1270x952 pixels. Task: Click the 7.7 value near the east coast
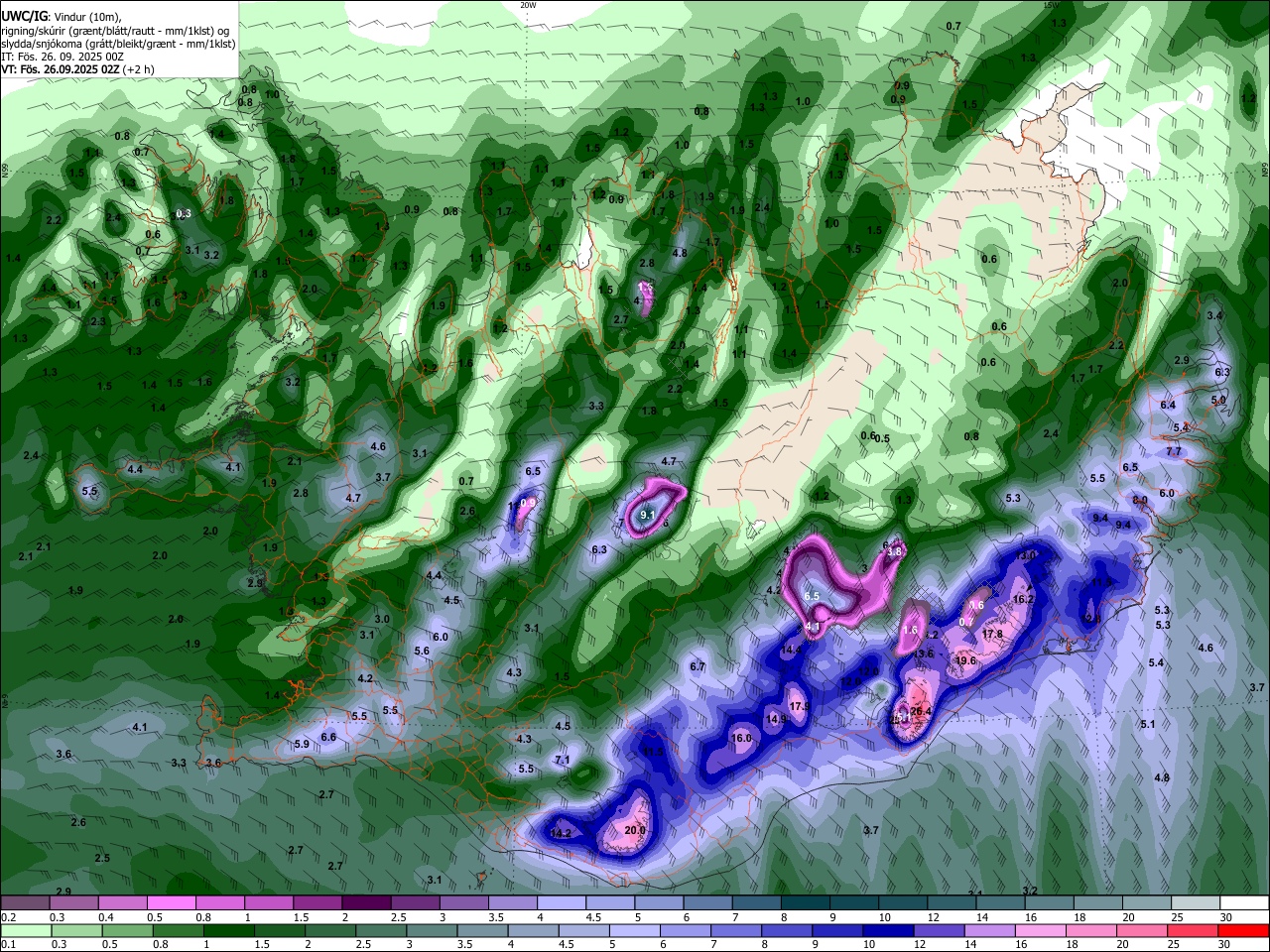point(1174,451)
